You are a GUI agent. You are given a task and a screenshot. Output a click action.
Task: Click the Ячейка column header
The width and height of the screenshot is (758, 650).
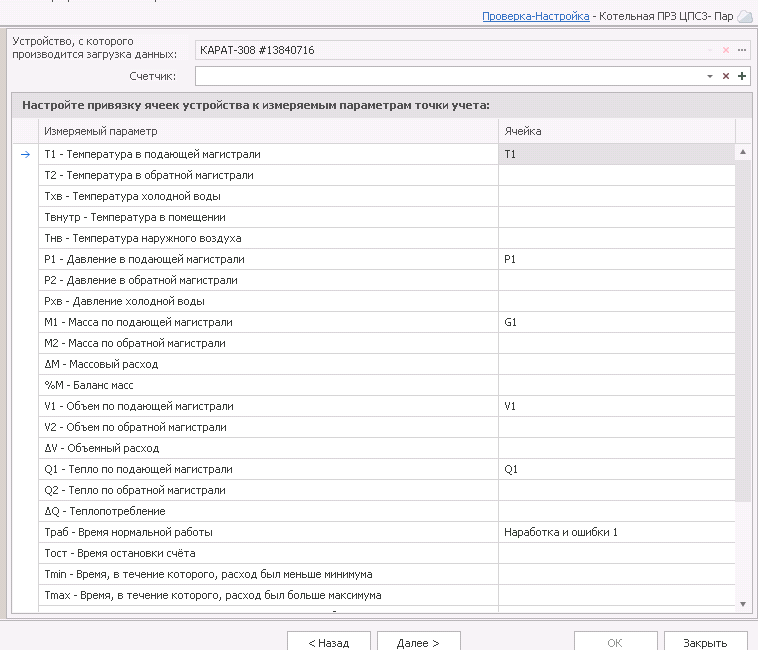(617, 131)
